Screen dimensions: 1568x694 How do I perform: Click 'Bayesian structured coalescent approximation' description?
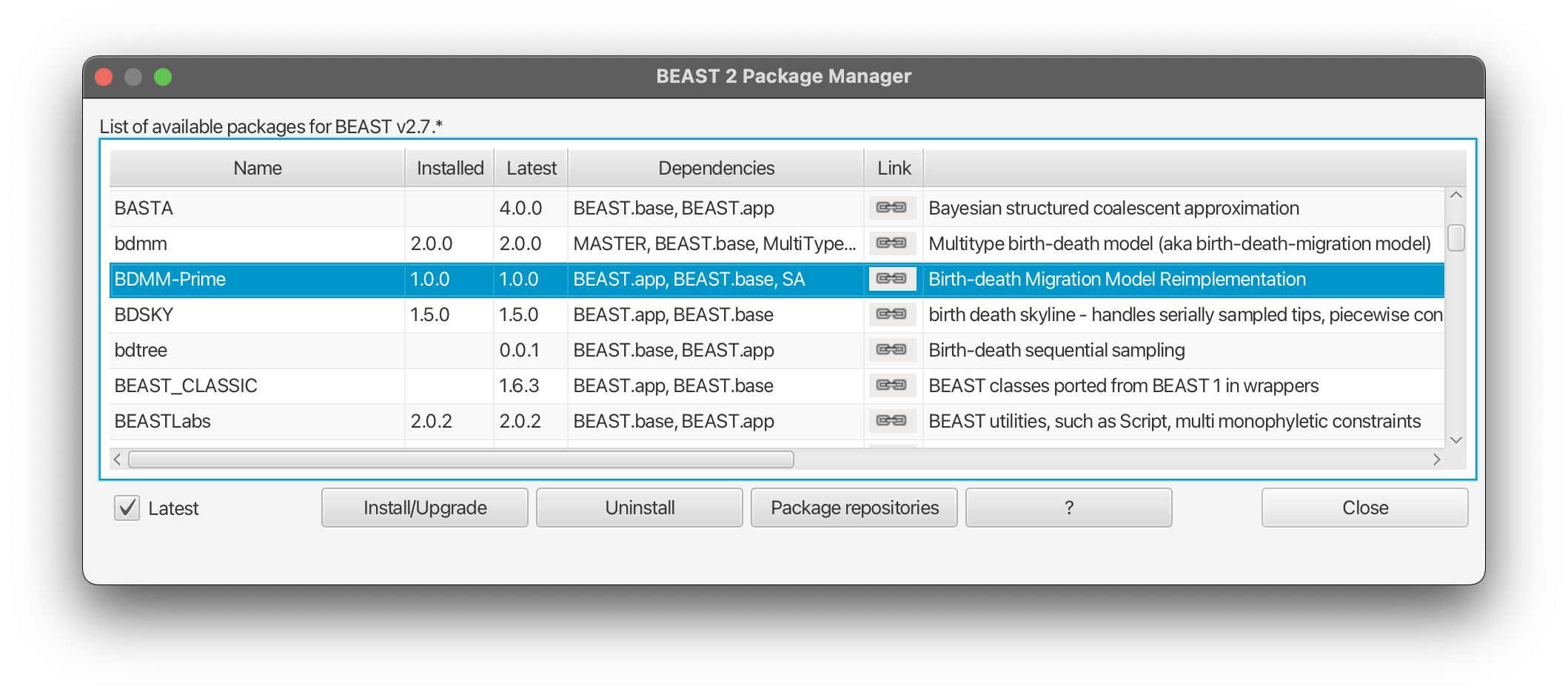[1113, 208]
